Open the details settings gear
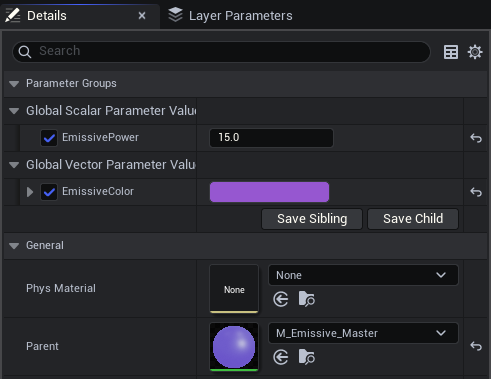 tap(475, 52)
